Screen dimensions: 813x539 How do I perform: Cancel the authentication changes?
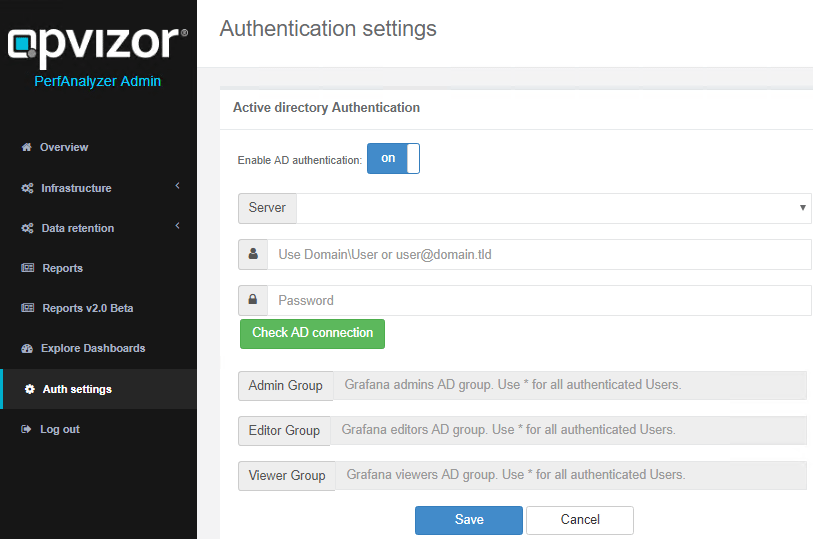click(x=580, y=520)
